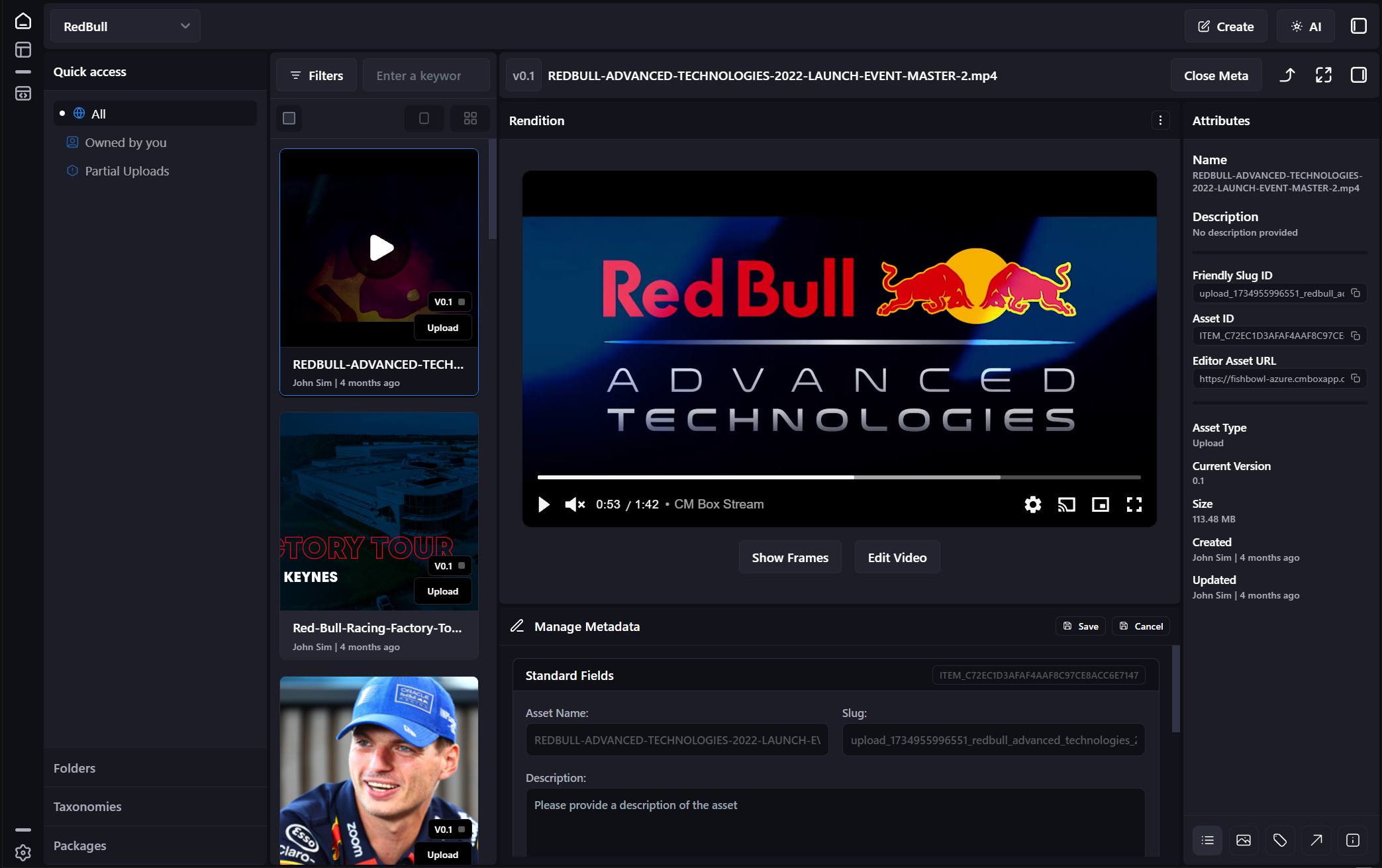Unmute the video volume
This screenshot has width=1382, height=868.
pyautogui.click(x=574, y=505)
